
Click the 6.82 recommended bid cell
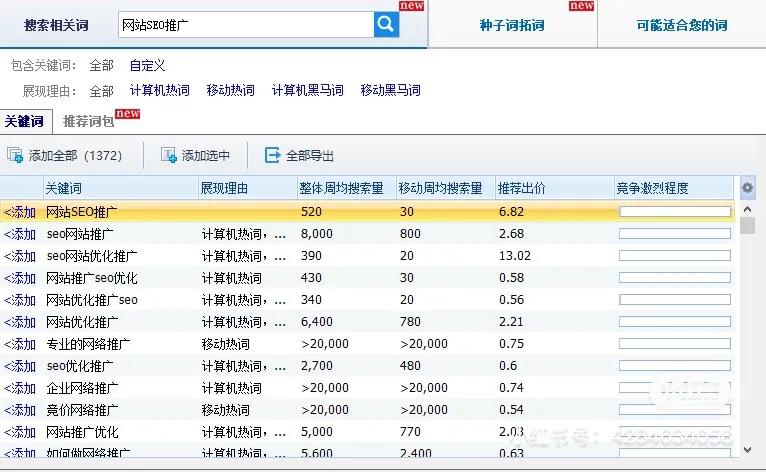coord(511,212)
